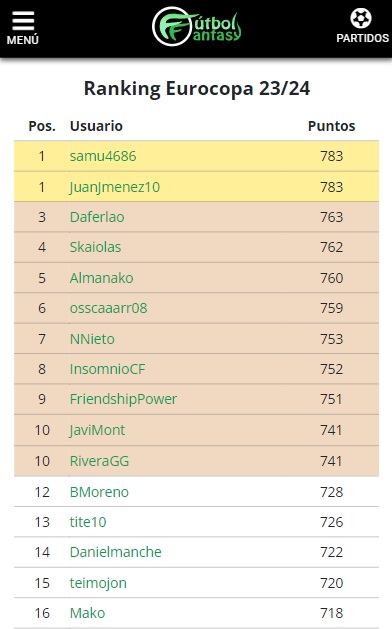Click the Fútbol Fantasy logo
The width and height of the screenshot is (392, 629).
(x=197, y=26)
